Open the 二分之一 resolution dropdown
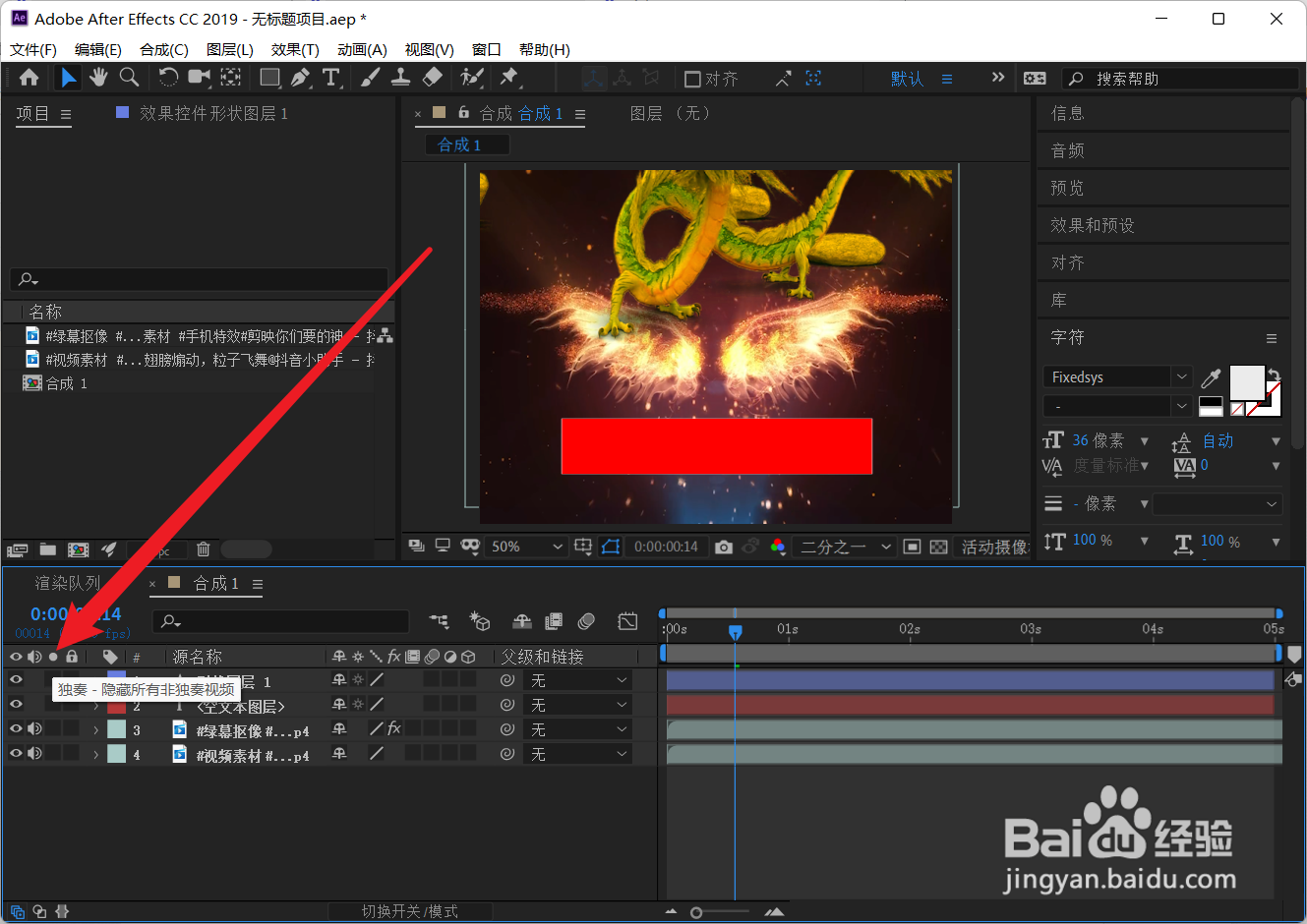The image size is (1307, 924). pos(845,547)
